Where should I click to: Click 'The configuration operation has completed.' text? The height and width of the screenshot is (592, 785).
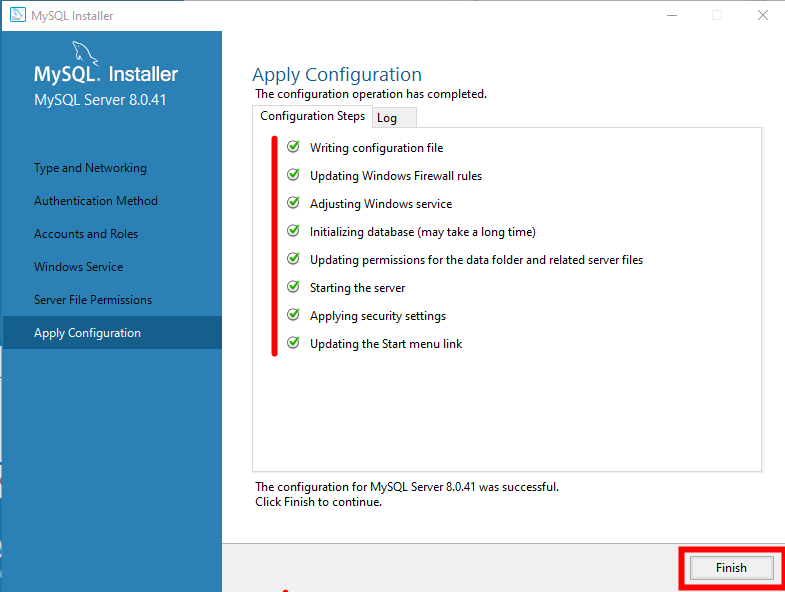[371, 94]
